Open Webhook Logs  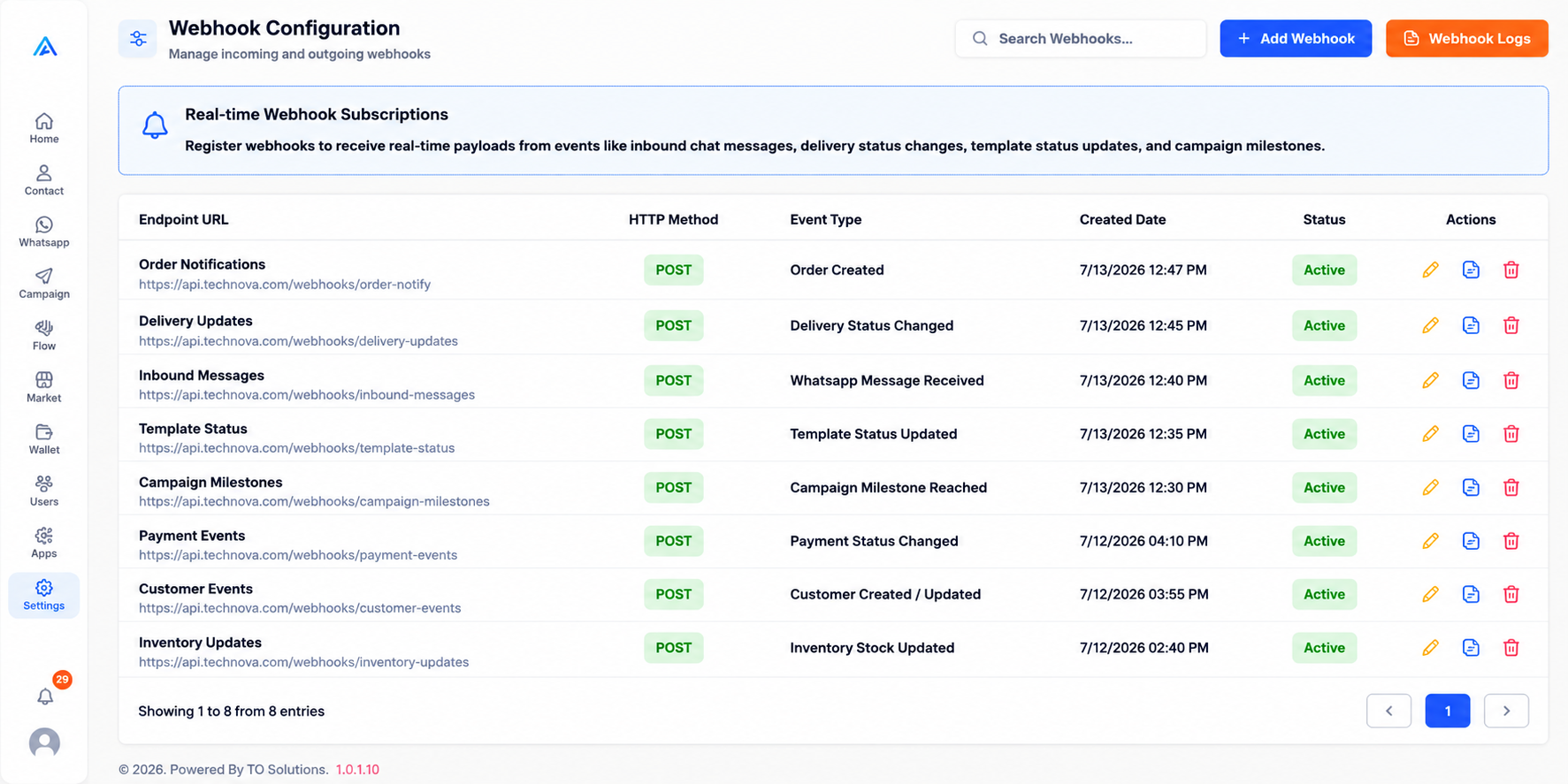tap(1467, 38)
